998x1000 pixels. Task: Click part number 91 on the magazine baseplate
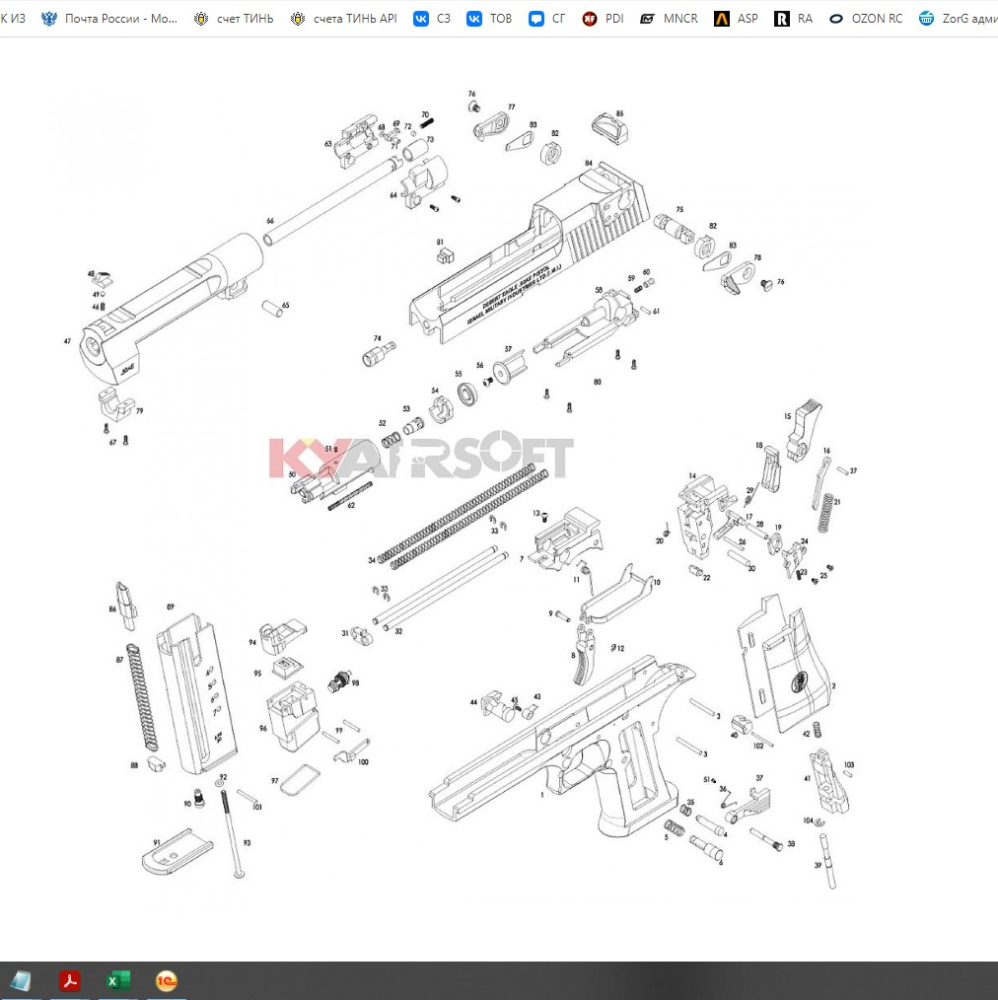[157, 842]
